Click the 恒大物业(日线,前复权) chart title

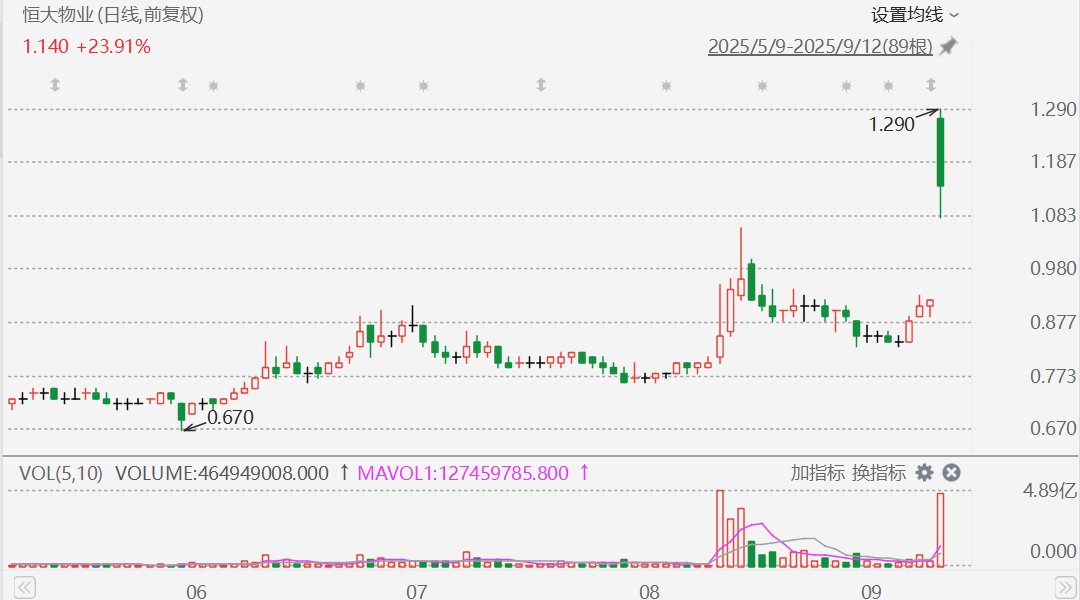113,14
